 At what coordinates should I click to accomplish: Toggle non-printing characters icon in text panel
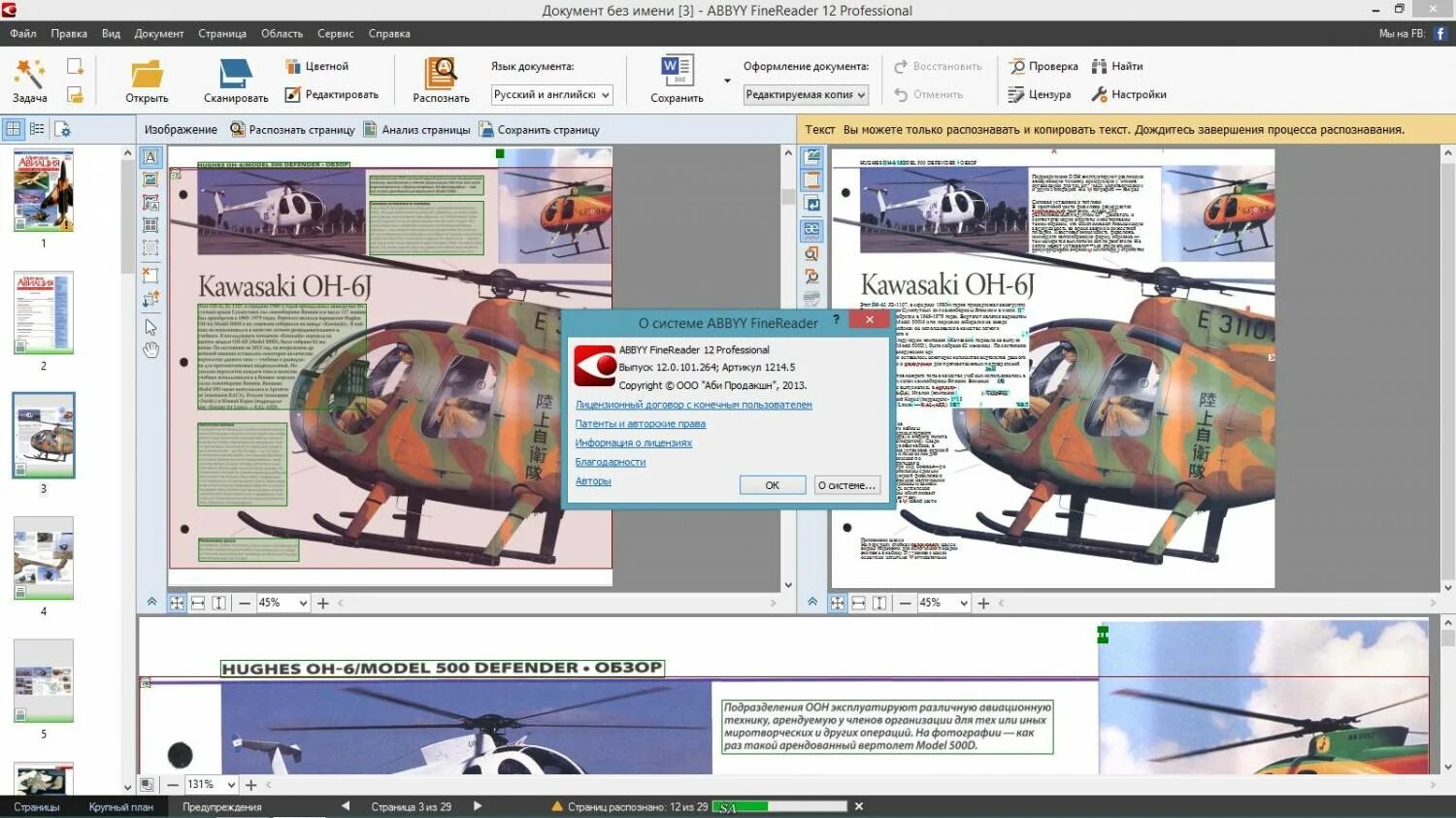coord(811,205)
